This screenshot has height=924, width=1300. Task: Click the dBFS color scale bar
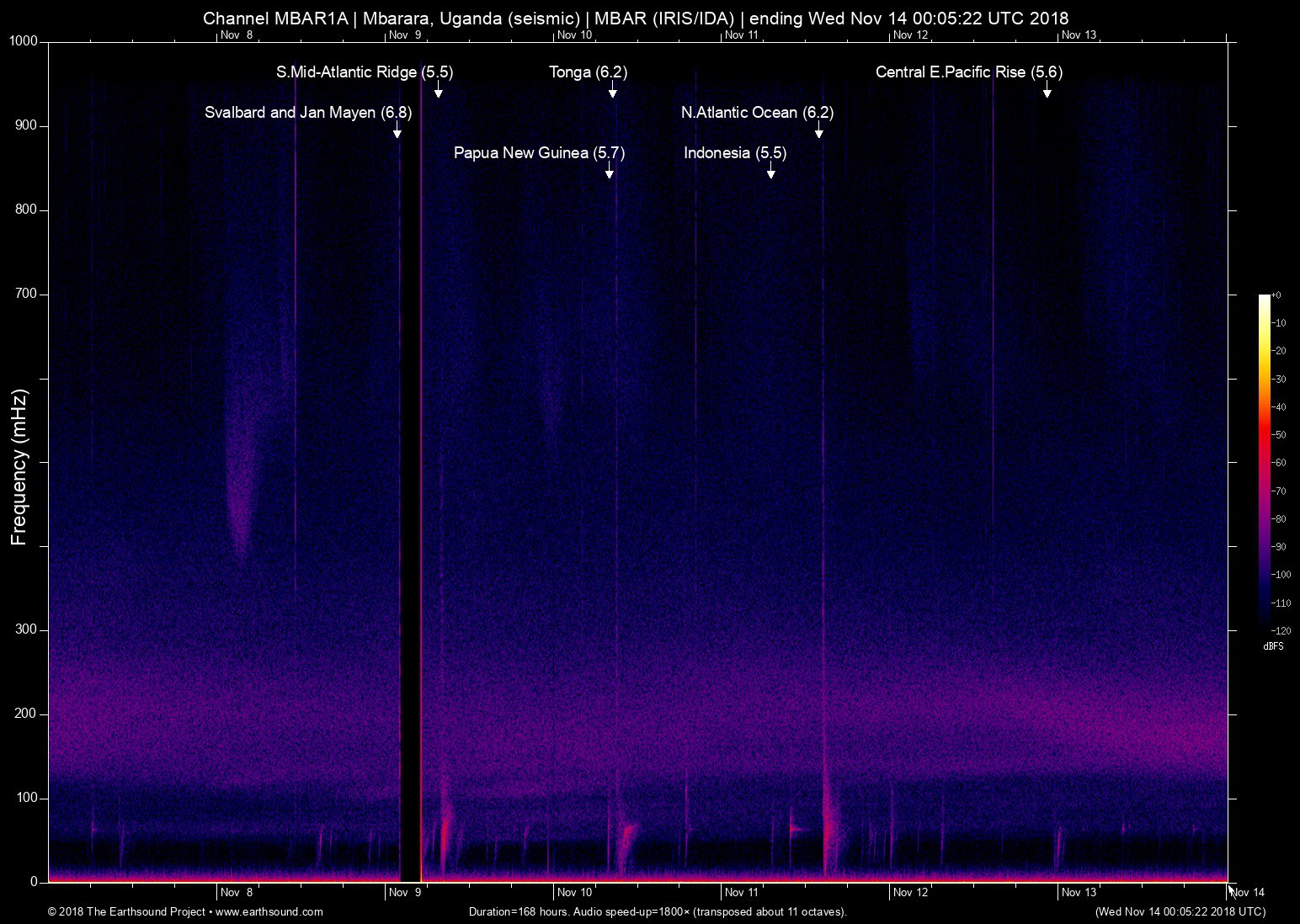tap(1264, 461)
